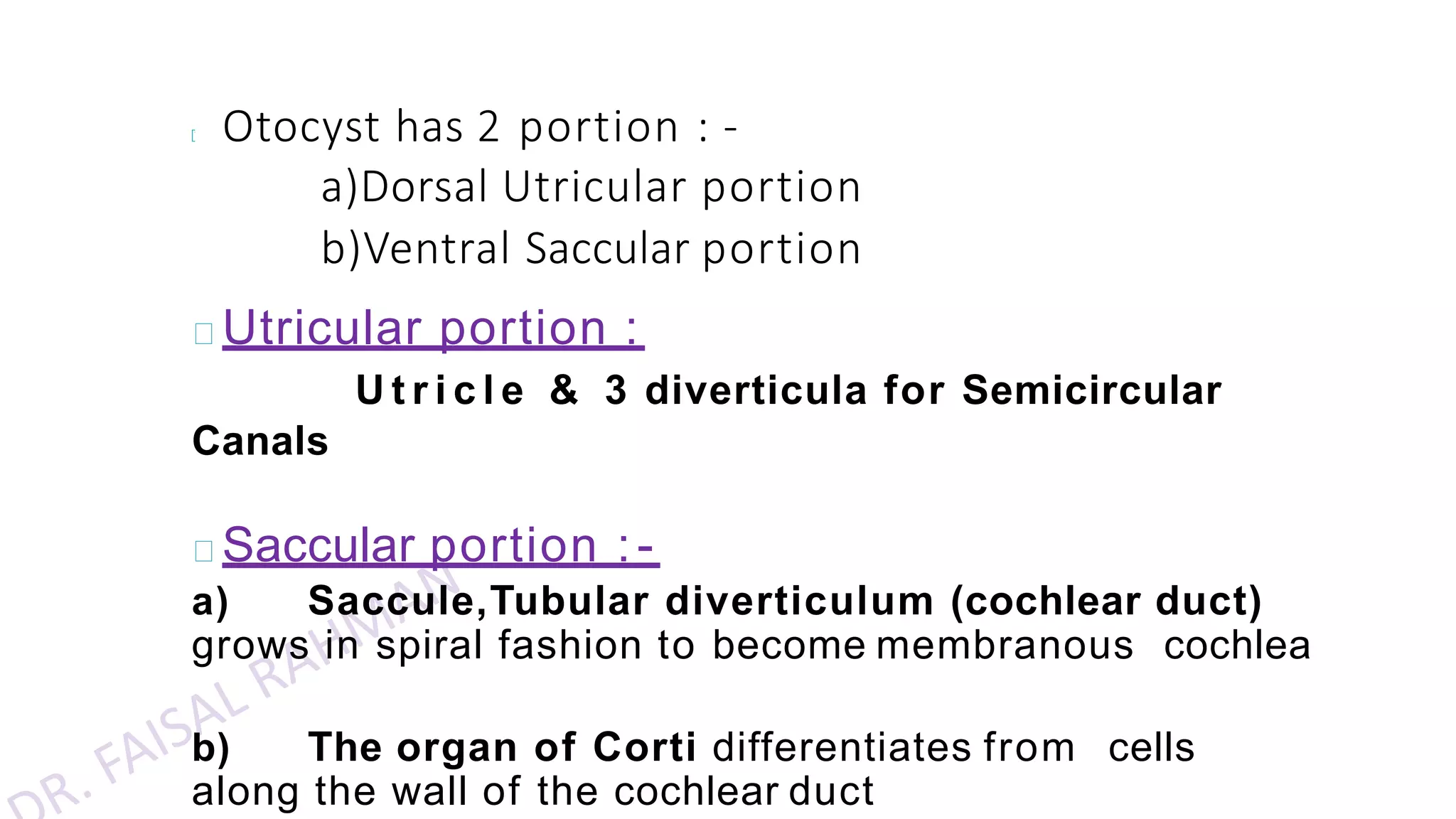Click the bold 'Saccule,Tubular diverticulum' text
Image resolution: width=1456 pixels, height=819 pixels.
621,601
